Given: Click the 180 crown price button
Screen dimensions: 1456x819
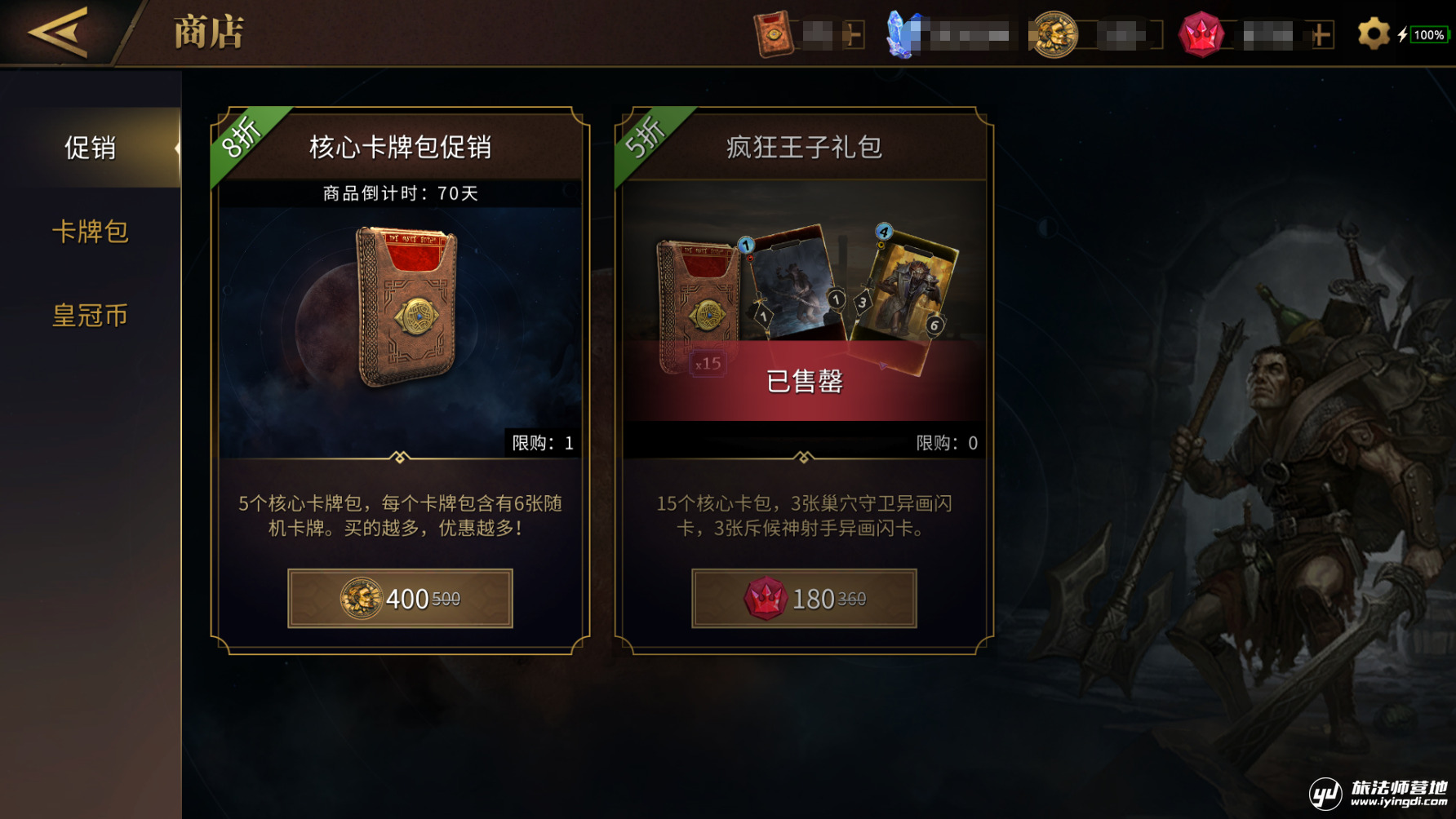Looking at the screenshot, I should click(804, 599).
